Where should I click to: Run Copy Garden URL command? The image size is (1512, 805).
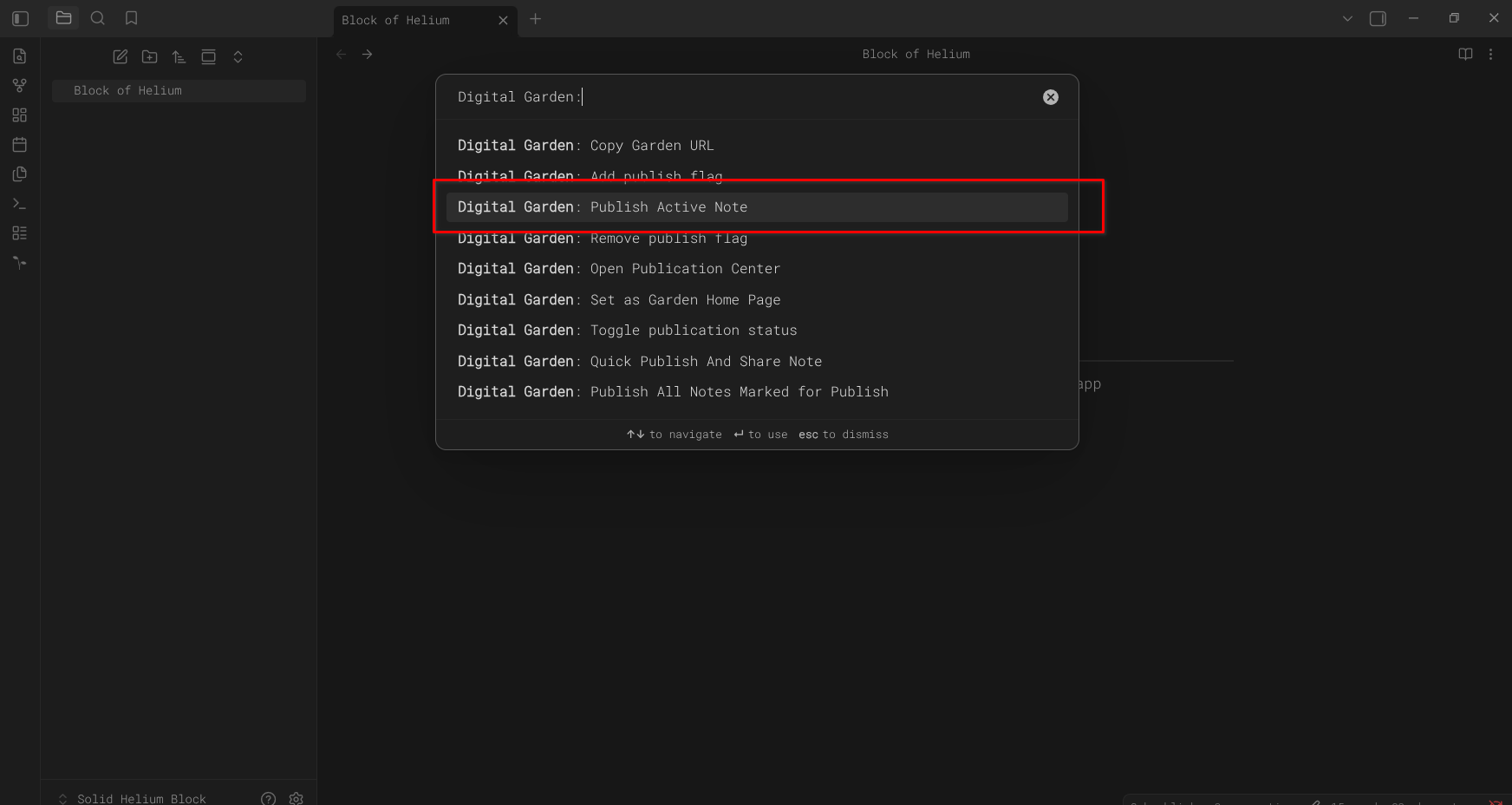(x=757, y=146)
